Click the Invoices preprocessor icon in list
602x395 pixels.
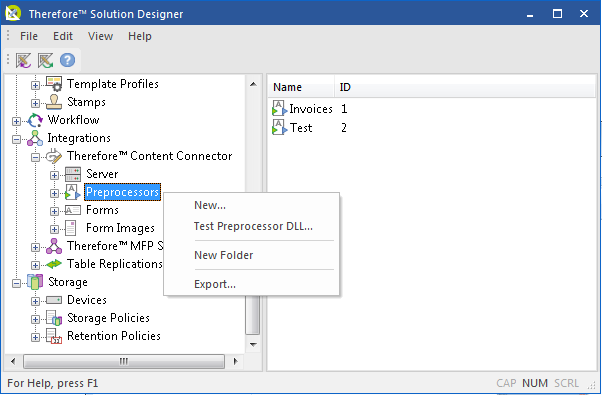279,108
